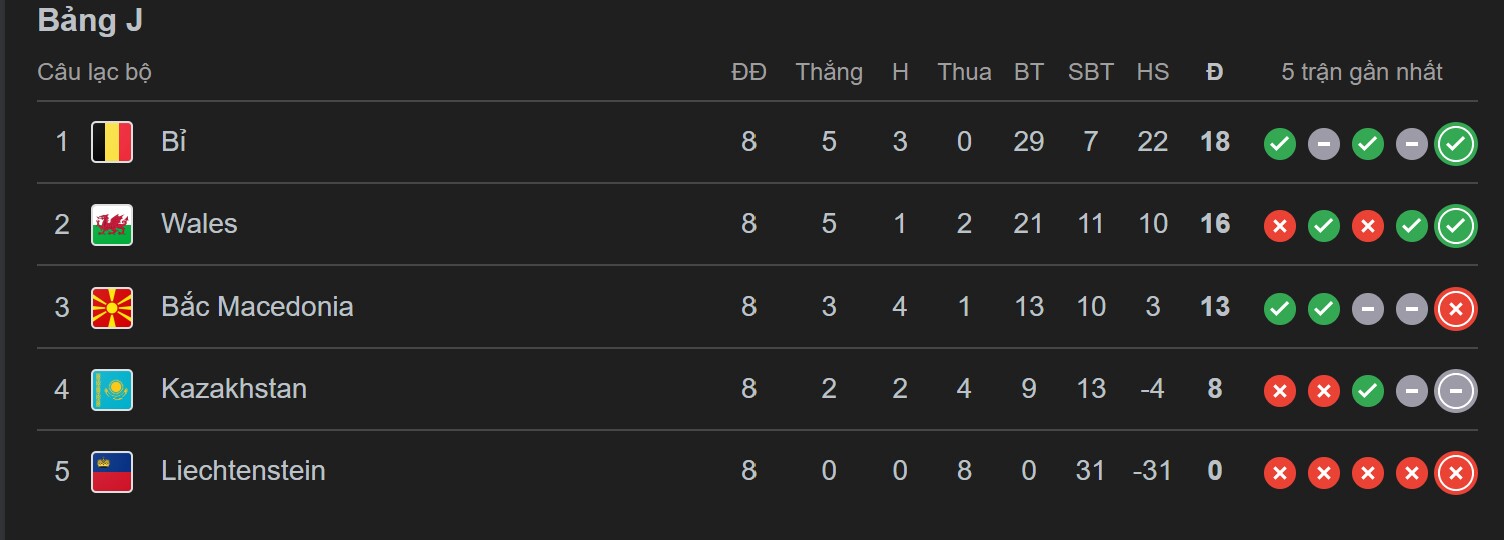Screen dimensions: 1504x540
Task: Open the Bắc Macedonia team link
Action: (257, 307)
